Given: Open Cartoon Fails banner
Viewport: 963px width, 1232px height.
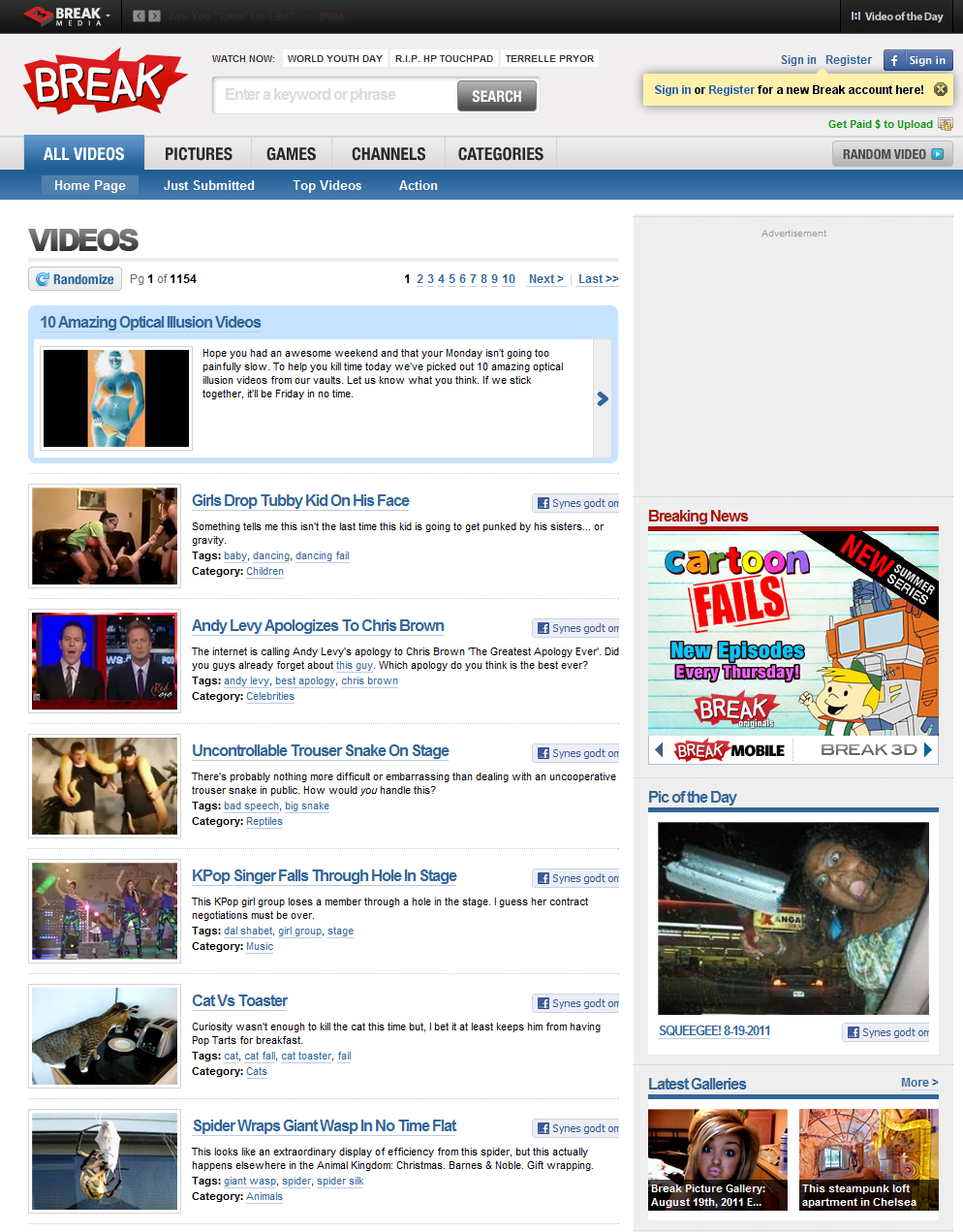Looking at the screenshot, I should tap(793, 634).
